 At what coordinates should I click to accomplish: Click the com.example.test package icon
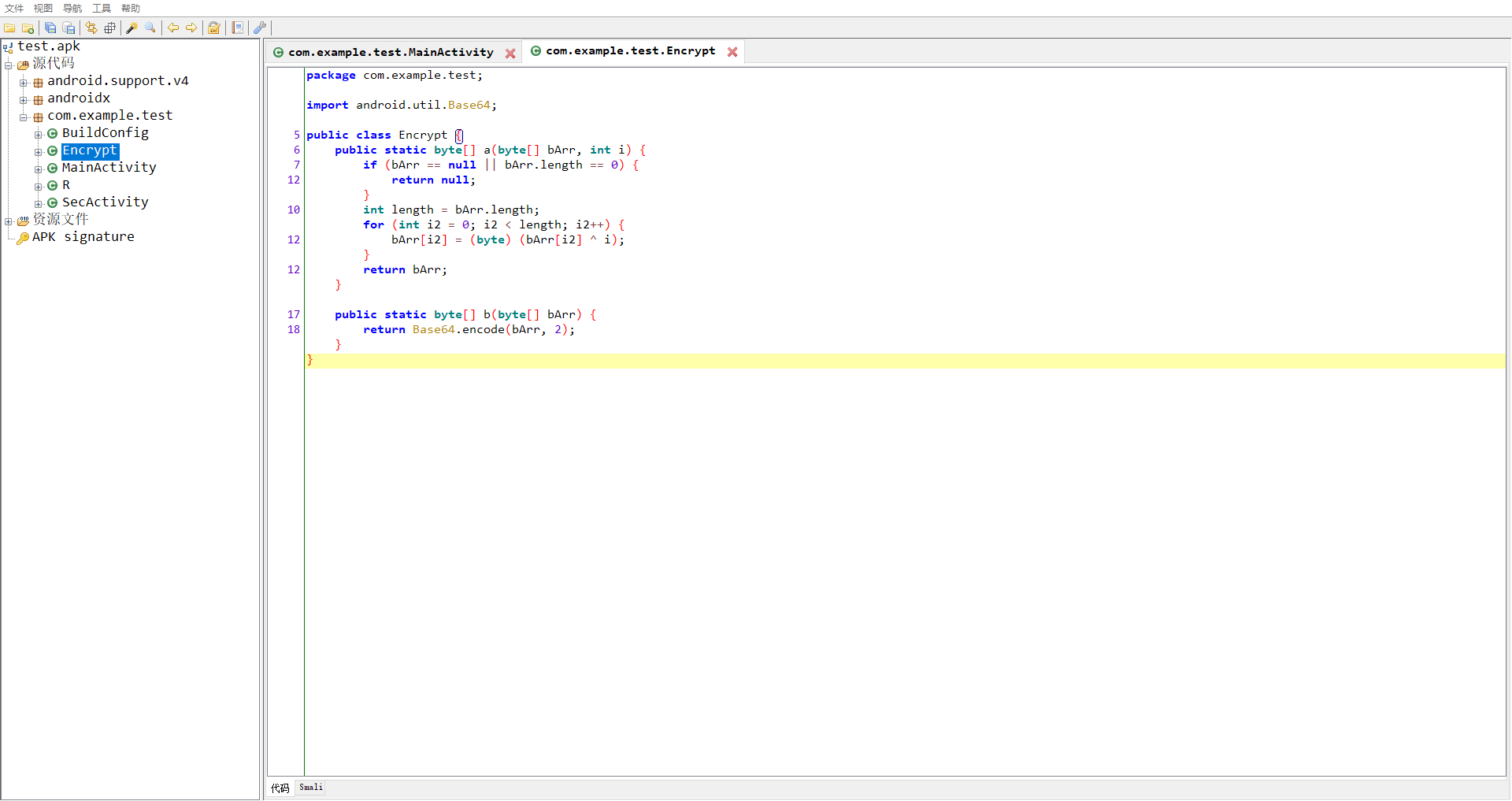(38, 117)
